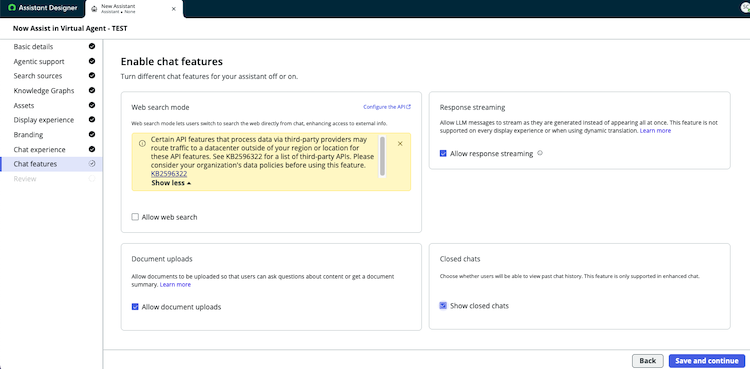750x369 pixels.
Task: Collapse the warning with Show less
Action: click(x=171, y=183)
